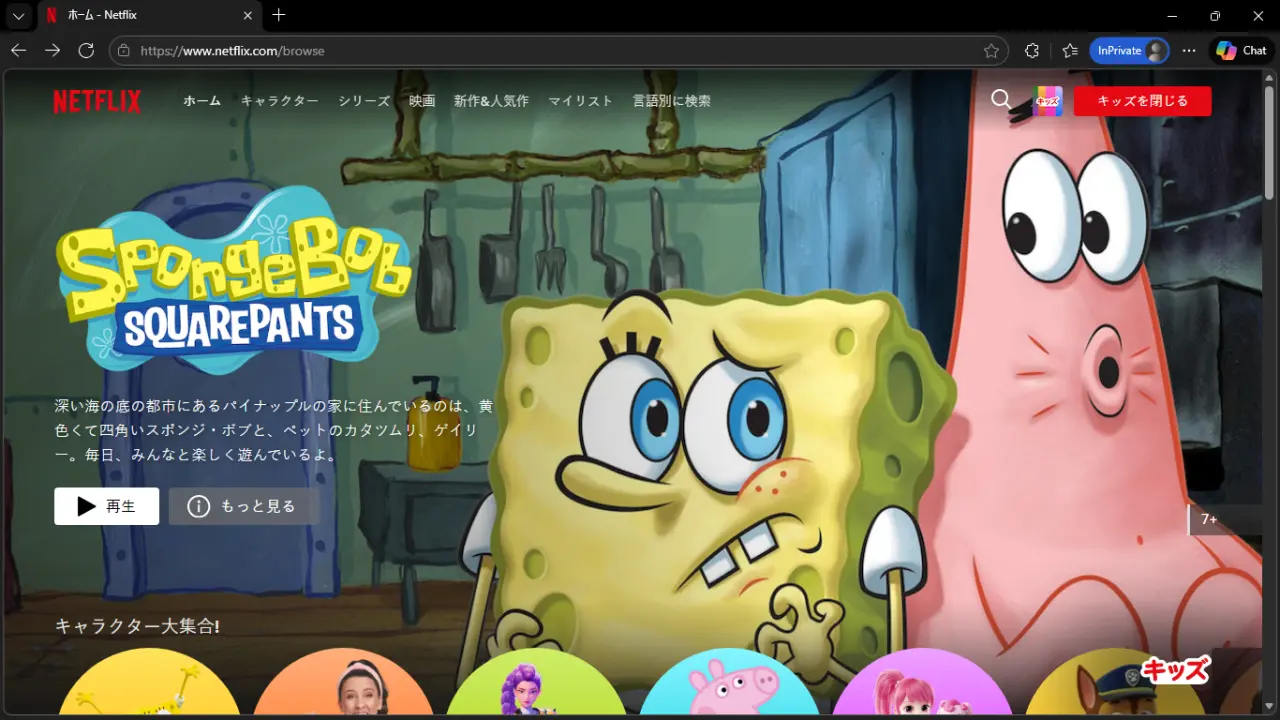Select the Paw Patrol Chase character circle
This screenshot has height=720, width=1280.
[x=1117, y=682]
